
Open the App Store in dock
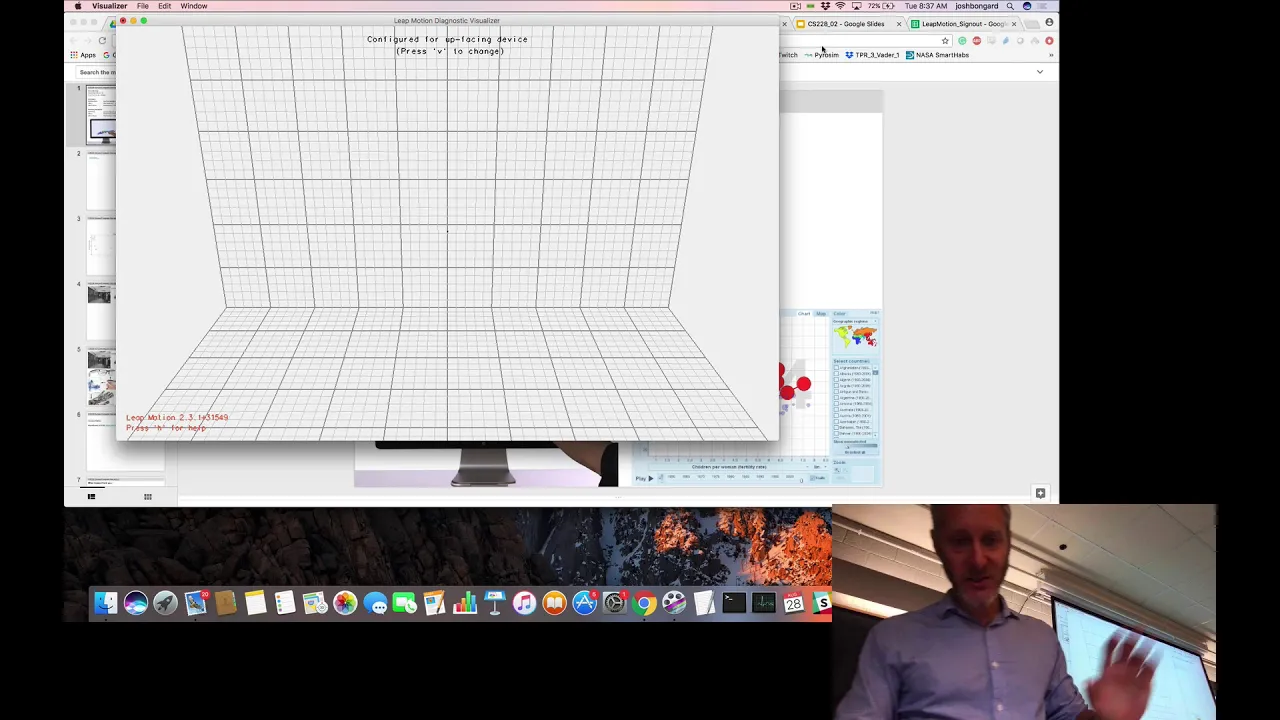click(585, 603)
